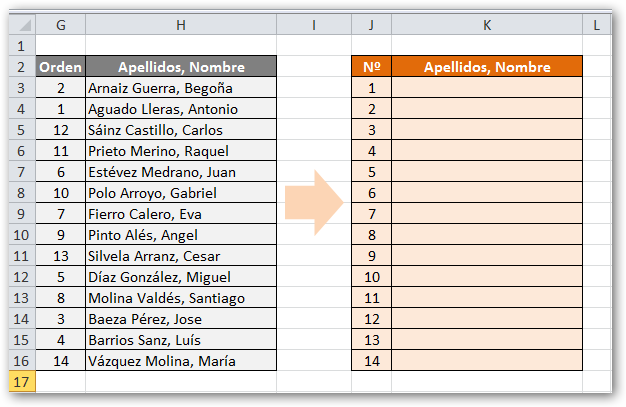Select the row 2 header
This screenshot has width=626, height=407.
click(21, 67)
